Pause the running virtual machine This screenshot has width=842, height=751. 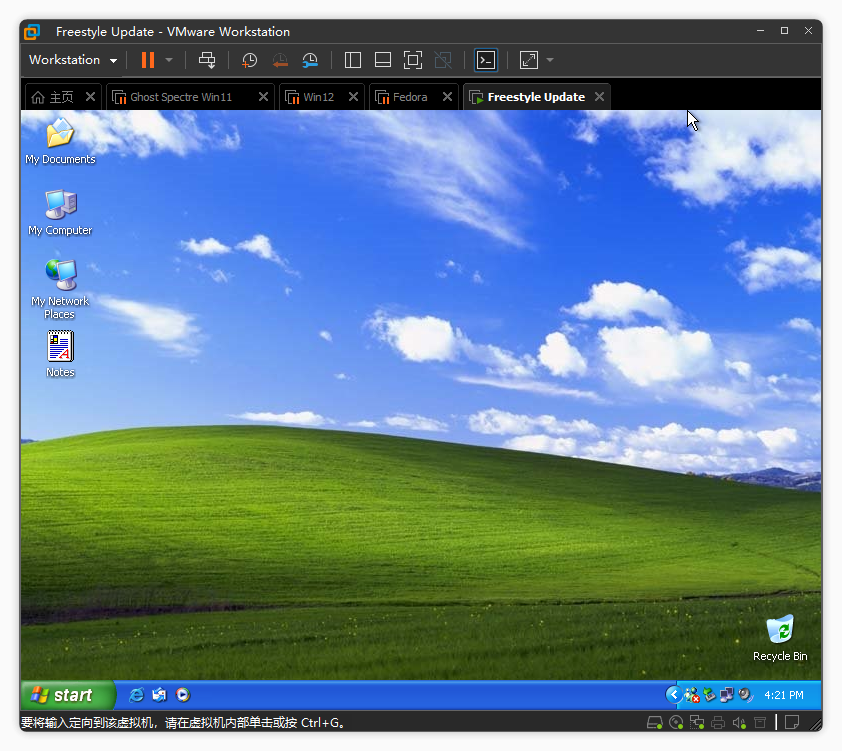click(x=148, y=60)
